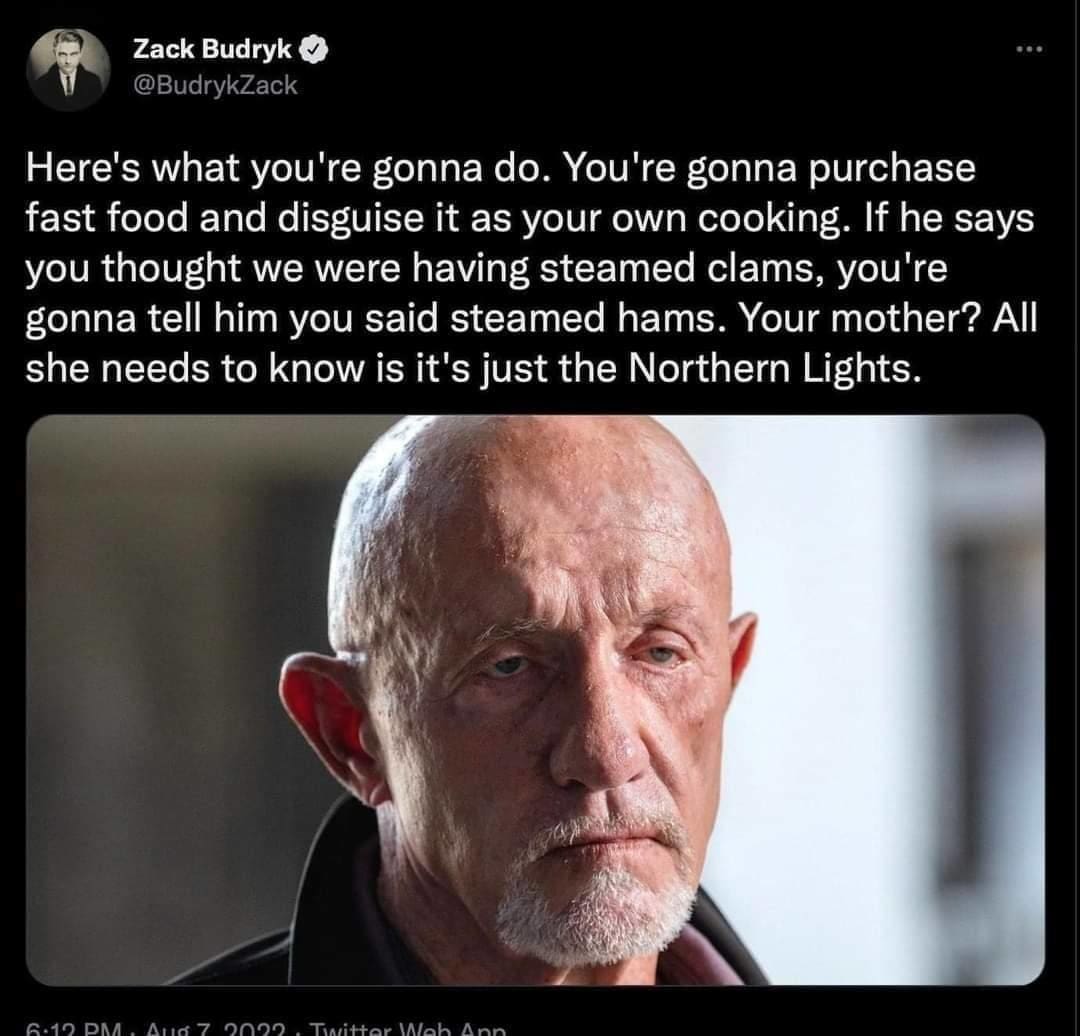Image resolution: width=1080 pixels, height=1036 pixels.
Task: Click the phrase "steamed clams" in the tweet
Action: click(x=680, y=268)
